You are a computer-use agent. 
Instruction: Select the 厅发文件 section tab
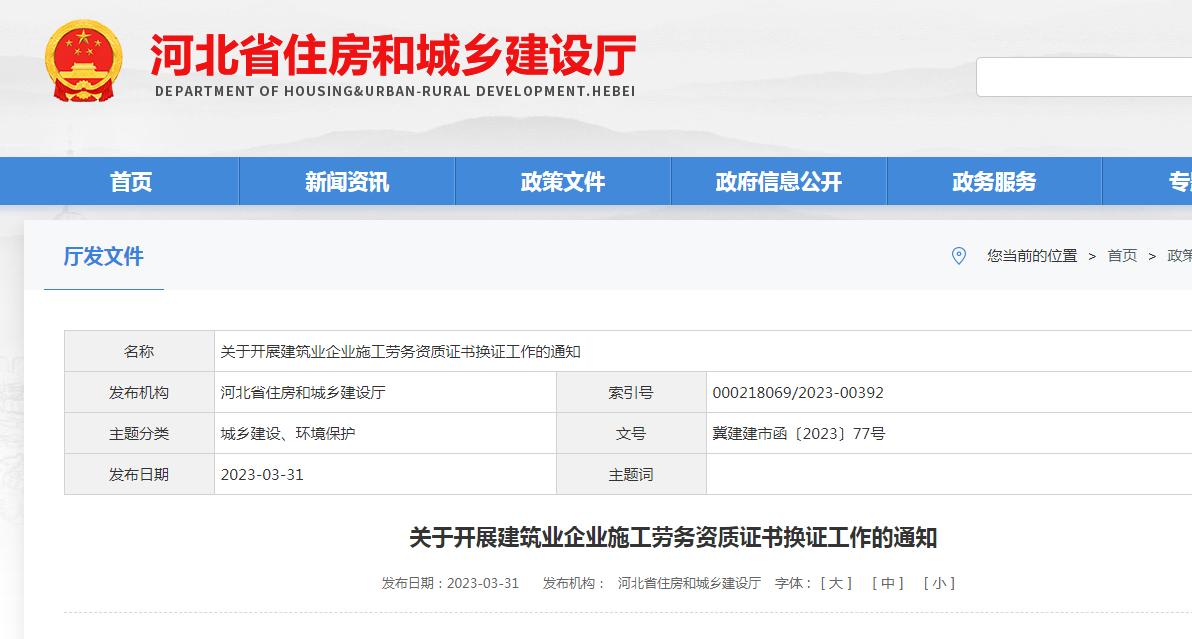[104, 257]
